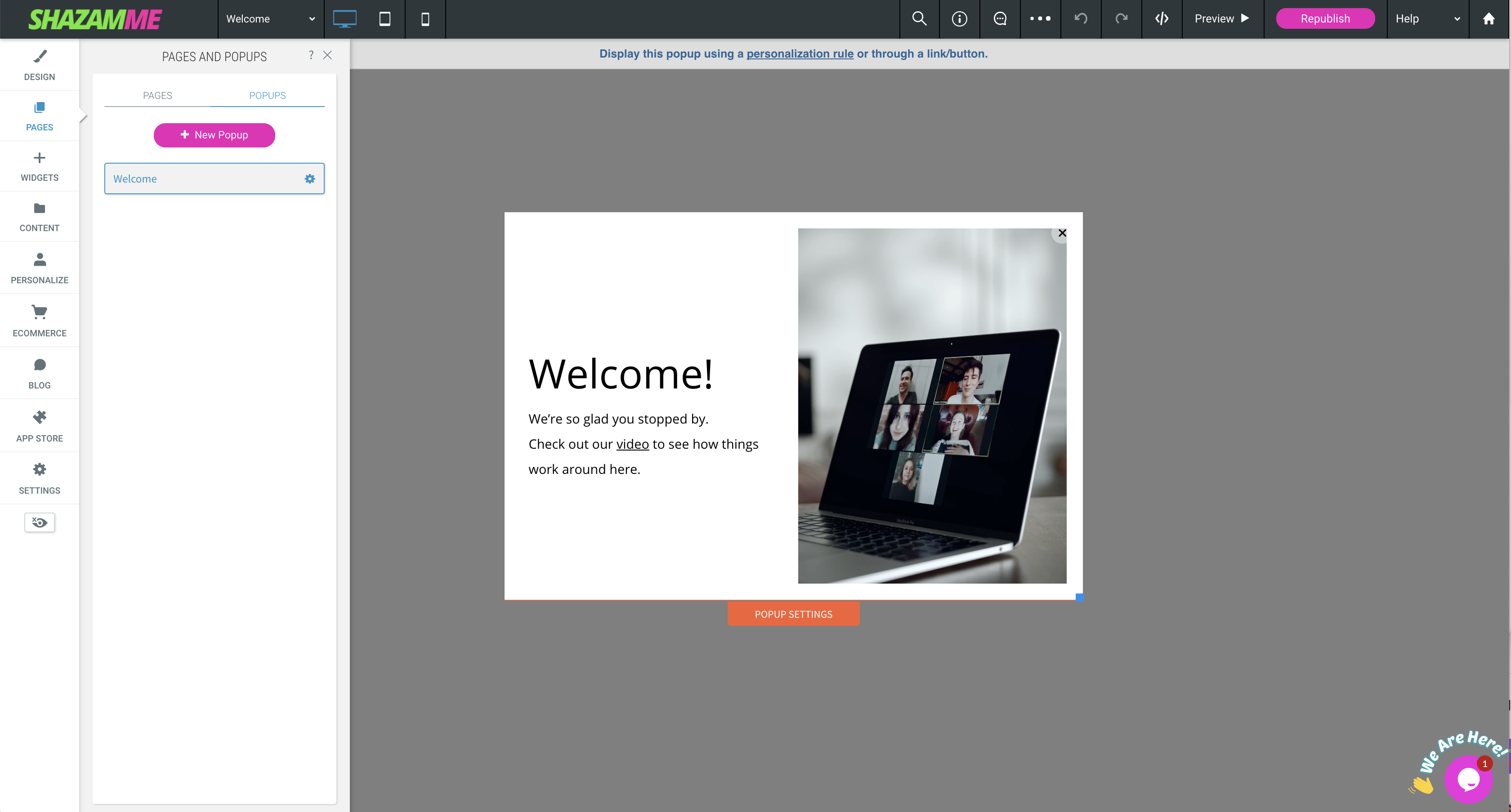Click the Popup Settings button
This screenshot has height=812, width=1511.
pos(793,614)
